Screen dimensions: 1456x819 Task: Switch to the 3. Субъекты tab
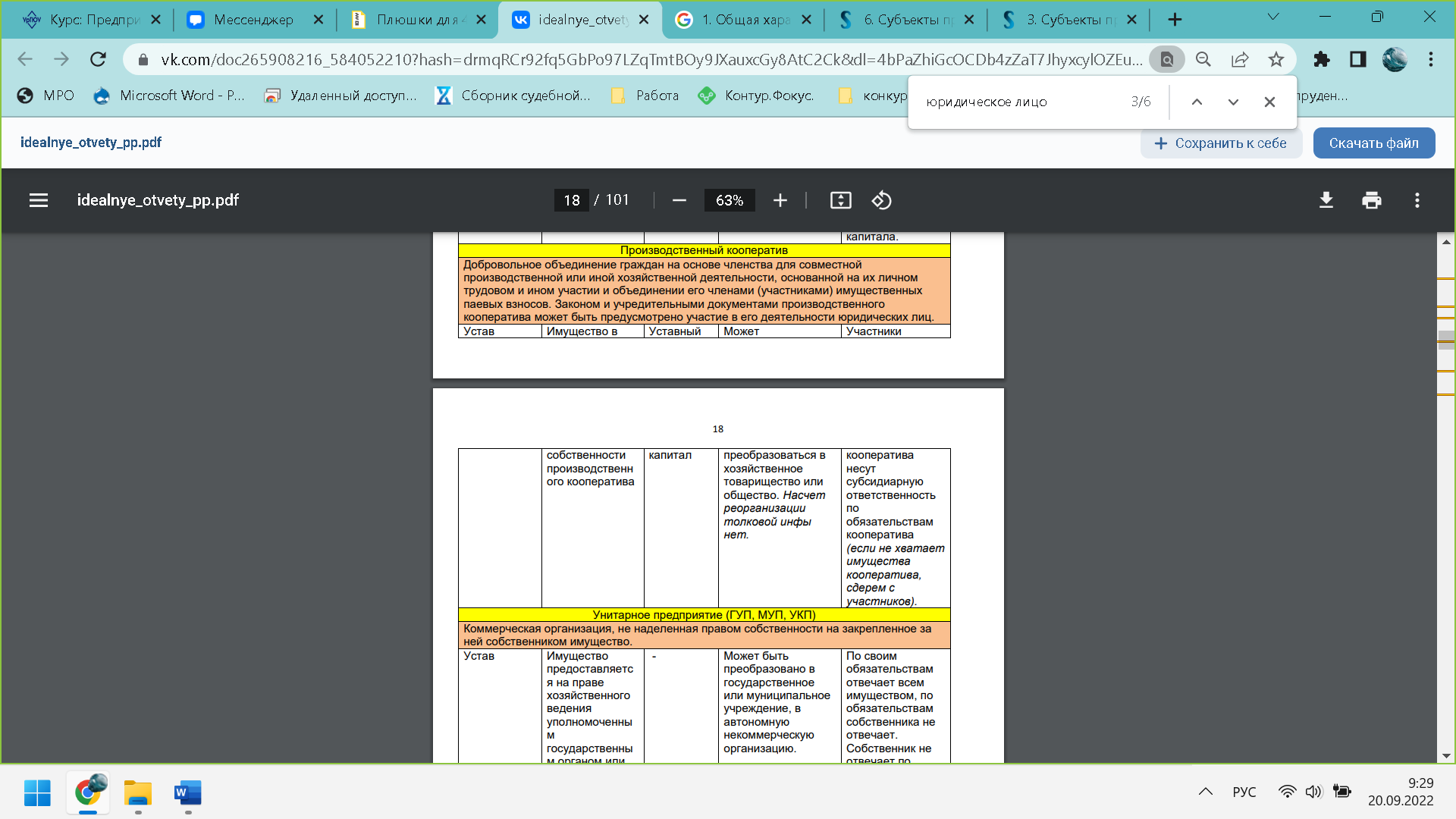[1071, 20]
